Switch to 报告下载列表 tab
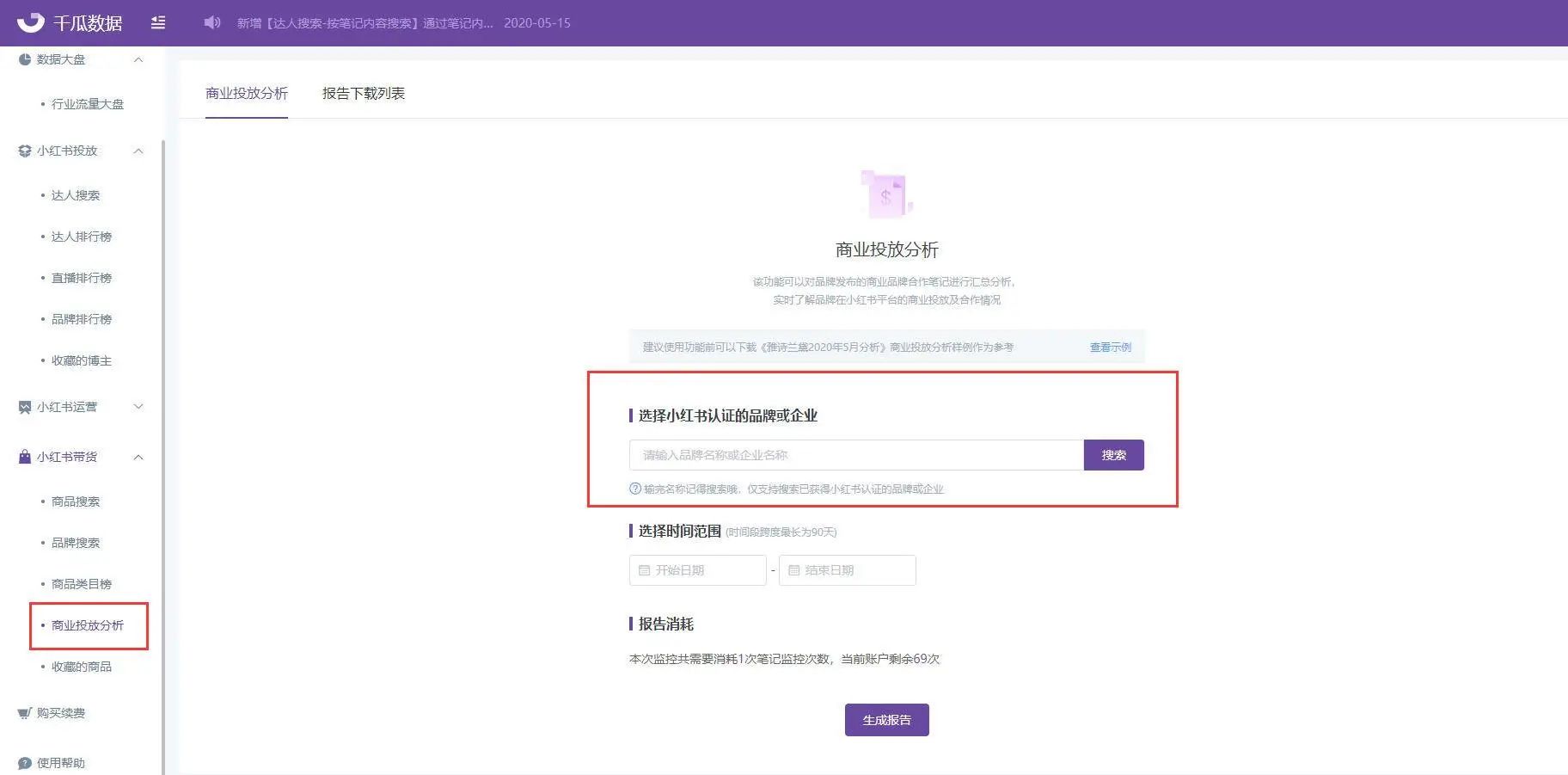The width and height of the screenshot is (1568, 775). pos(364,93)
